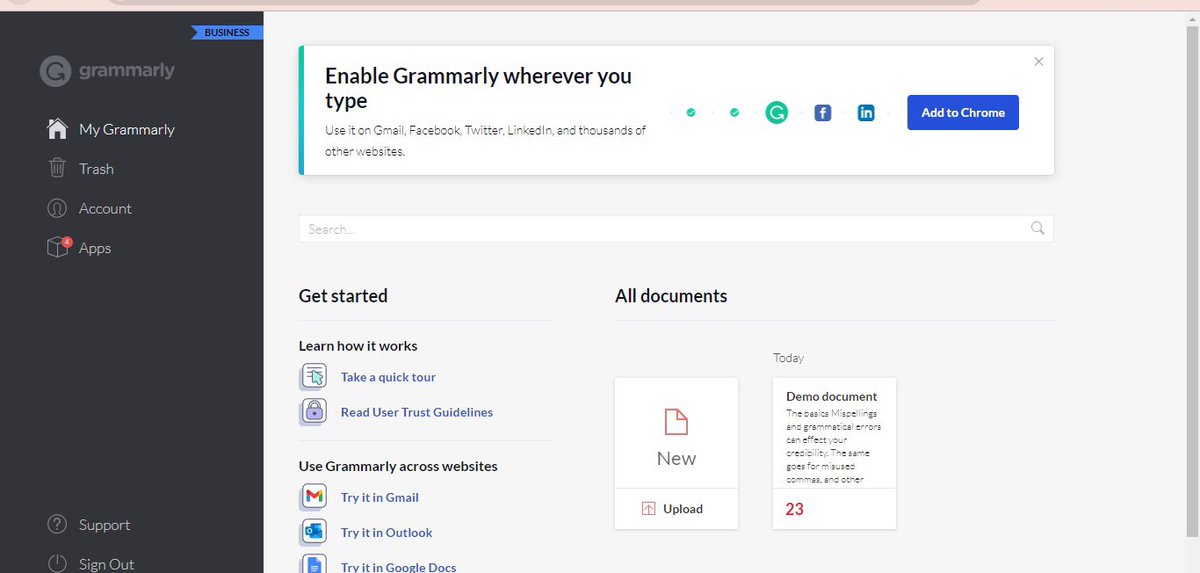Open the Account profile icon
This screenshot has width=1200, height=573.
click(x=58, y=208)
